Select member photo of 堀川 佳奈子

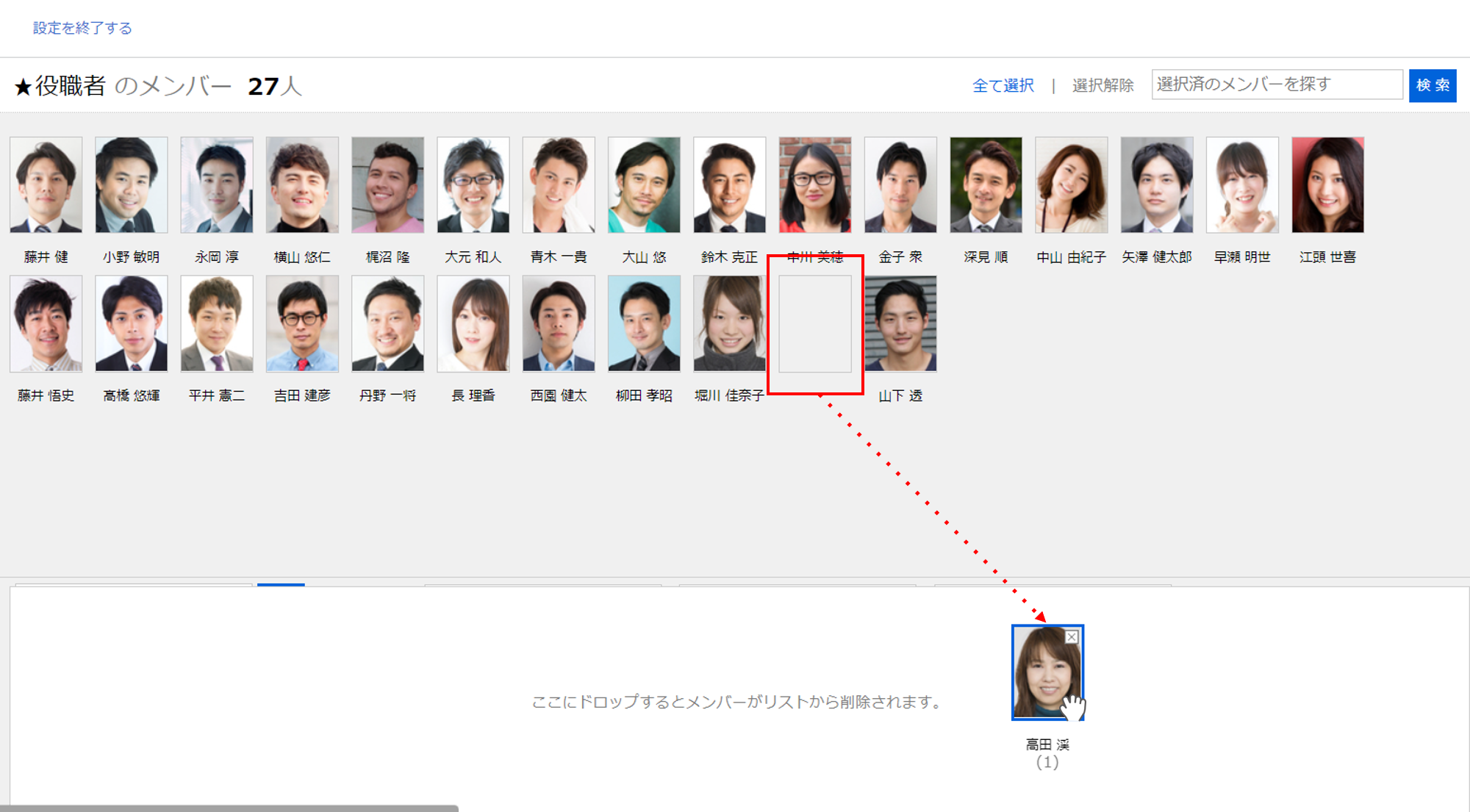[729, 324]
